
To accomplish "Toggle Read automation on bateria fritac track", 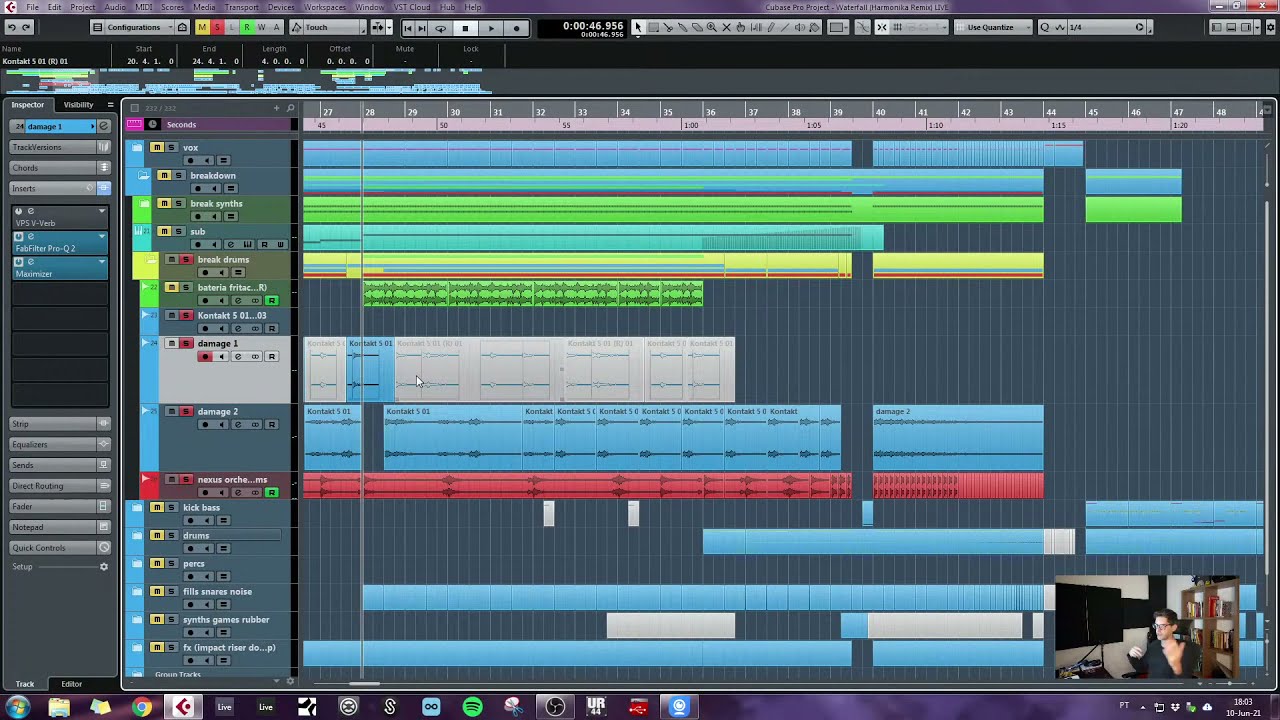I will coord(271,301).
